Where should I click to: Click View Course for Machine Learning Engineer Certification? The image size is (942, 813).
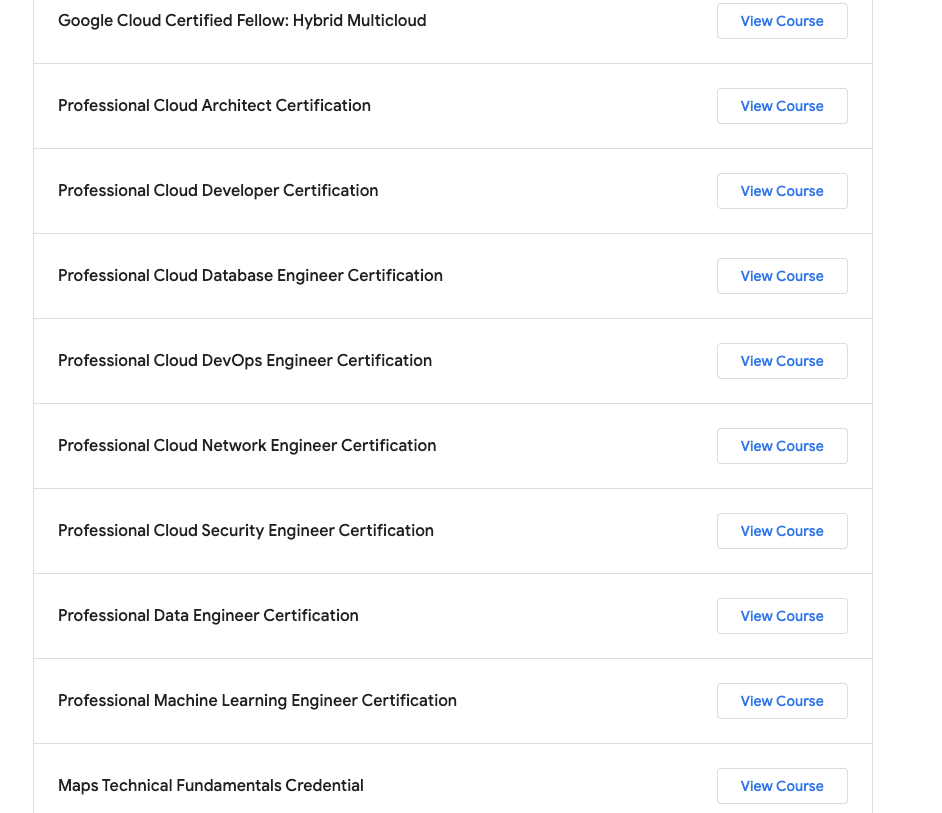point(782,701)
